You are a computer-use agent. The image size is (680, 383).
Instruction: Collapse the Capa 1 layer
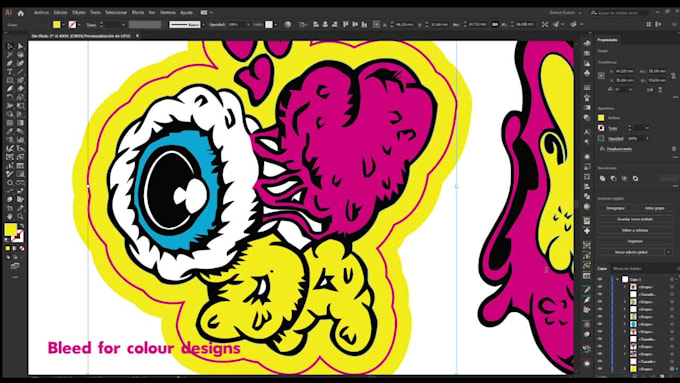click(617, 279)
